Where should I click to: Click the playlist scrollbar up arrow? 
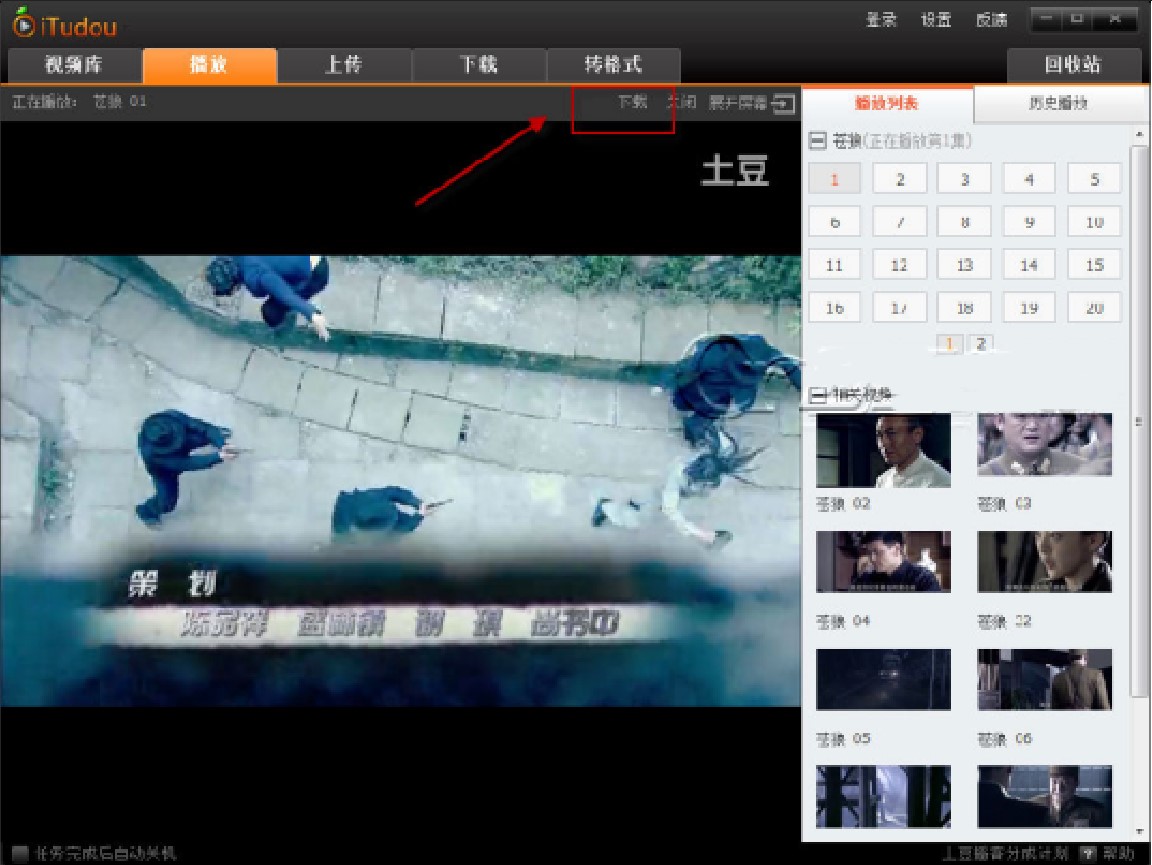pos(1140,135)
